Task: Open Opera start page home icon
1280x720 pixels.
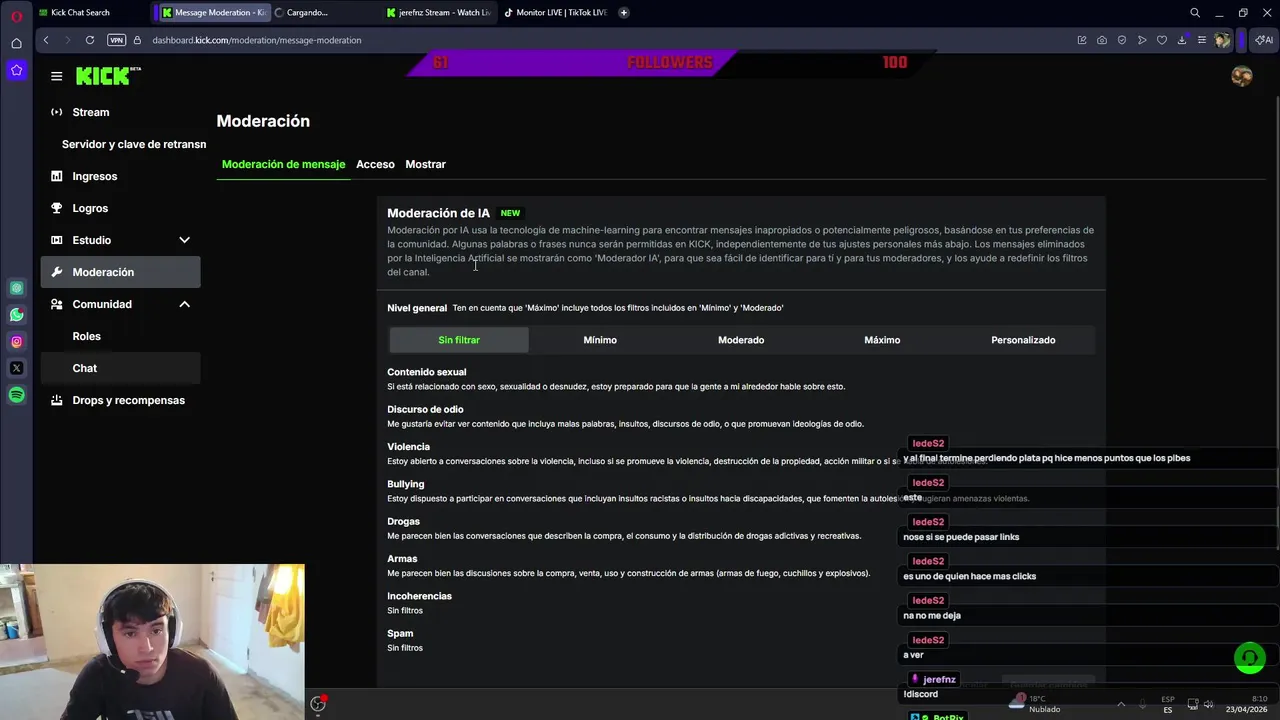Action: 16,43
